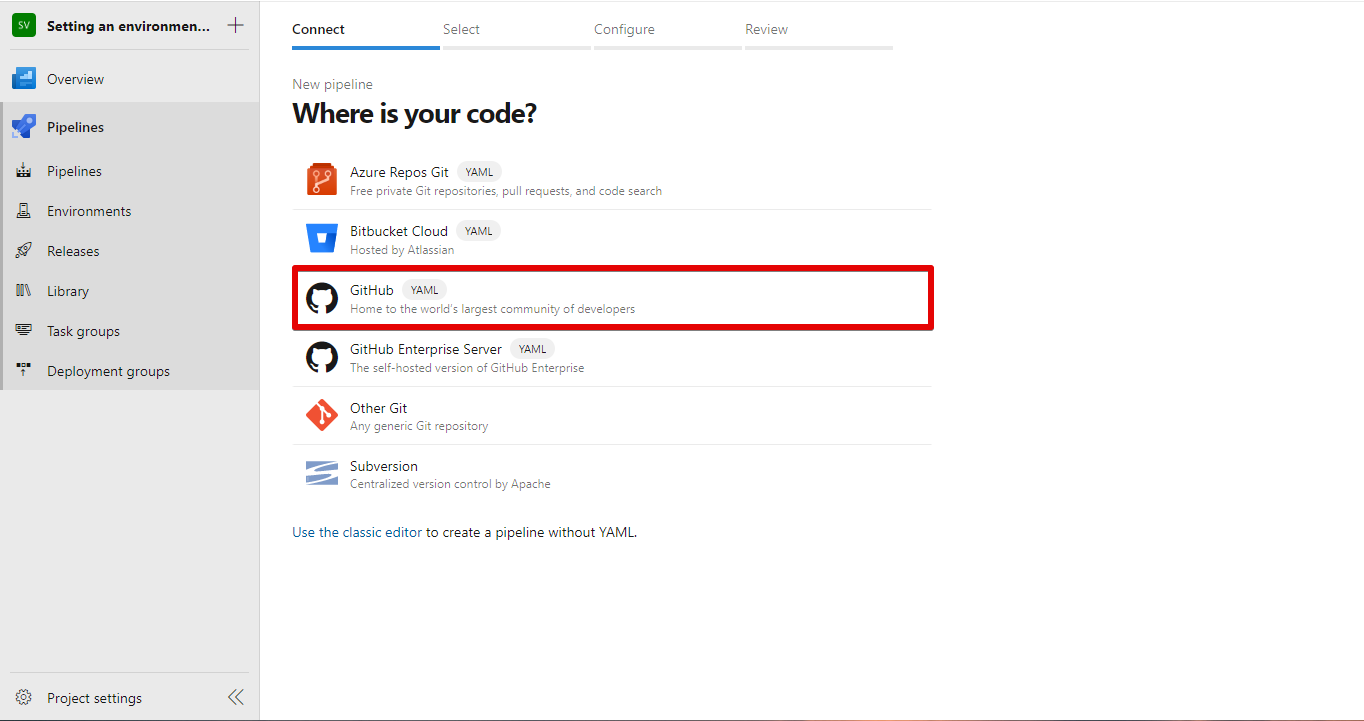This screenshot has height=721, width=1364.
Task: Open Project settings gear icon
Action: [x=24, y=698]
